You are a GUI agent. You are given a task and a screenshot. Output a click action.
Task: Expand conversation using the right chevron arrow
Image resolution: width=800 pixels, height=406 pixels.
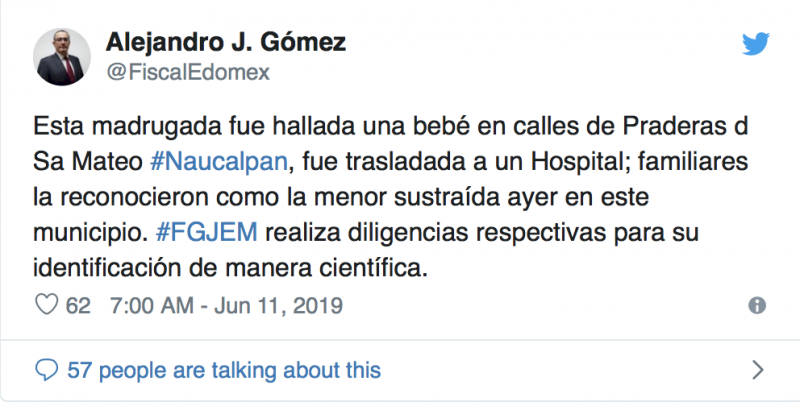[757, 371]
